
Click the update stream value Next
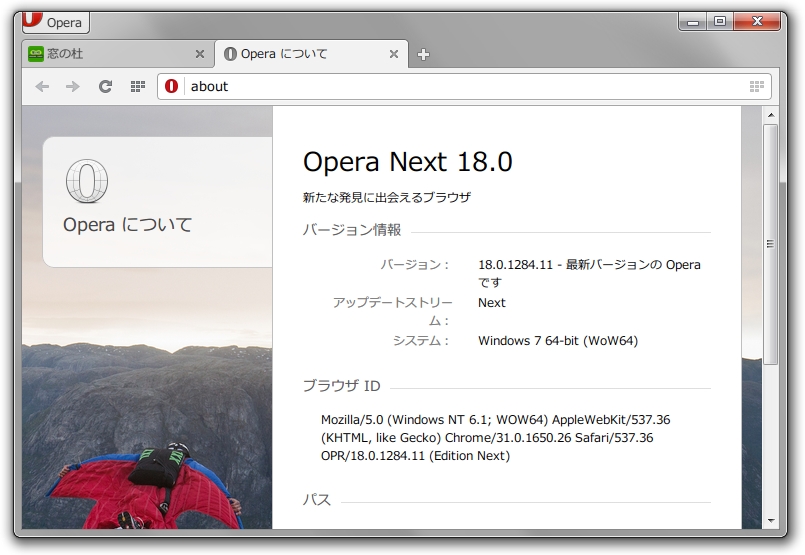pyautogui.click(x=492, y=303)
